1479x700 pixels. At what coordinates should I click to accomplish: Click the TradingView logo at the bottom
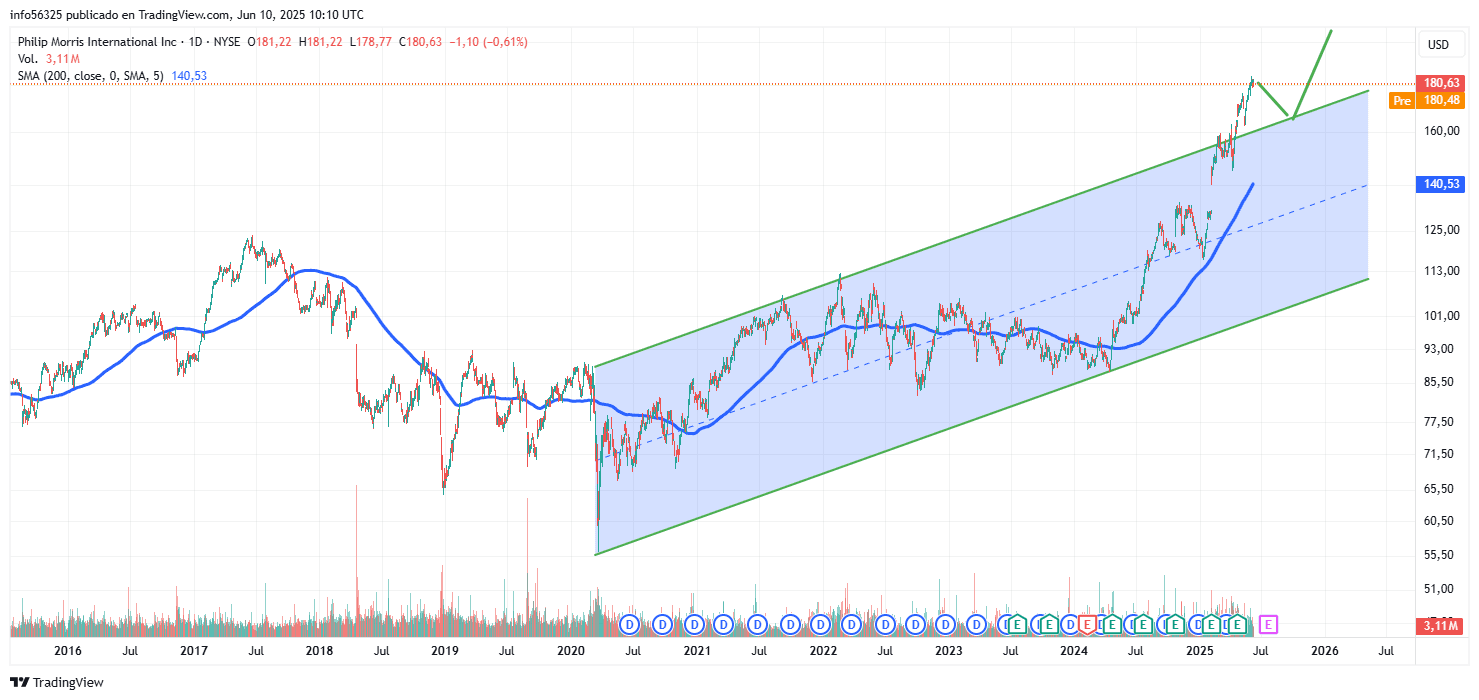(x=59, y=682)
